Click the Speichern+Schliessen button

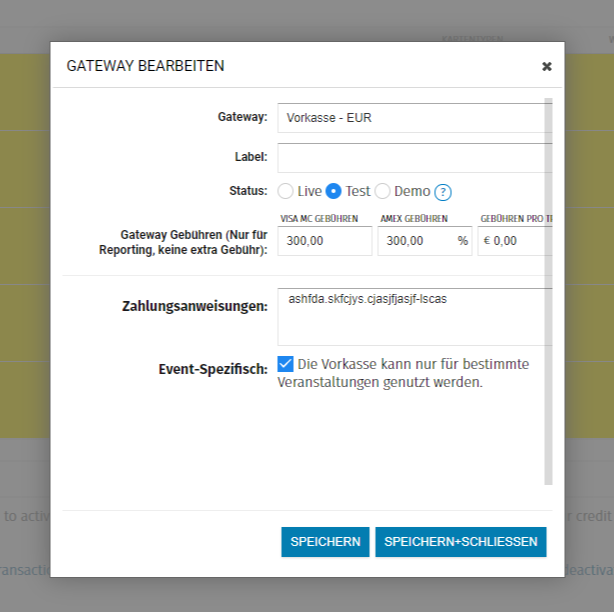coord(461,541)
